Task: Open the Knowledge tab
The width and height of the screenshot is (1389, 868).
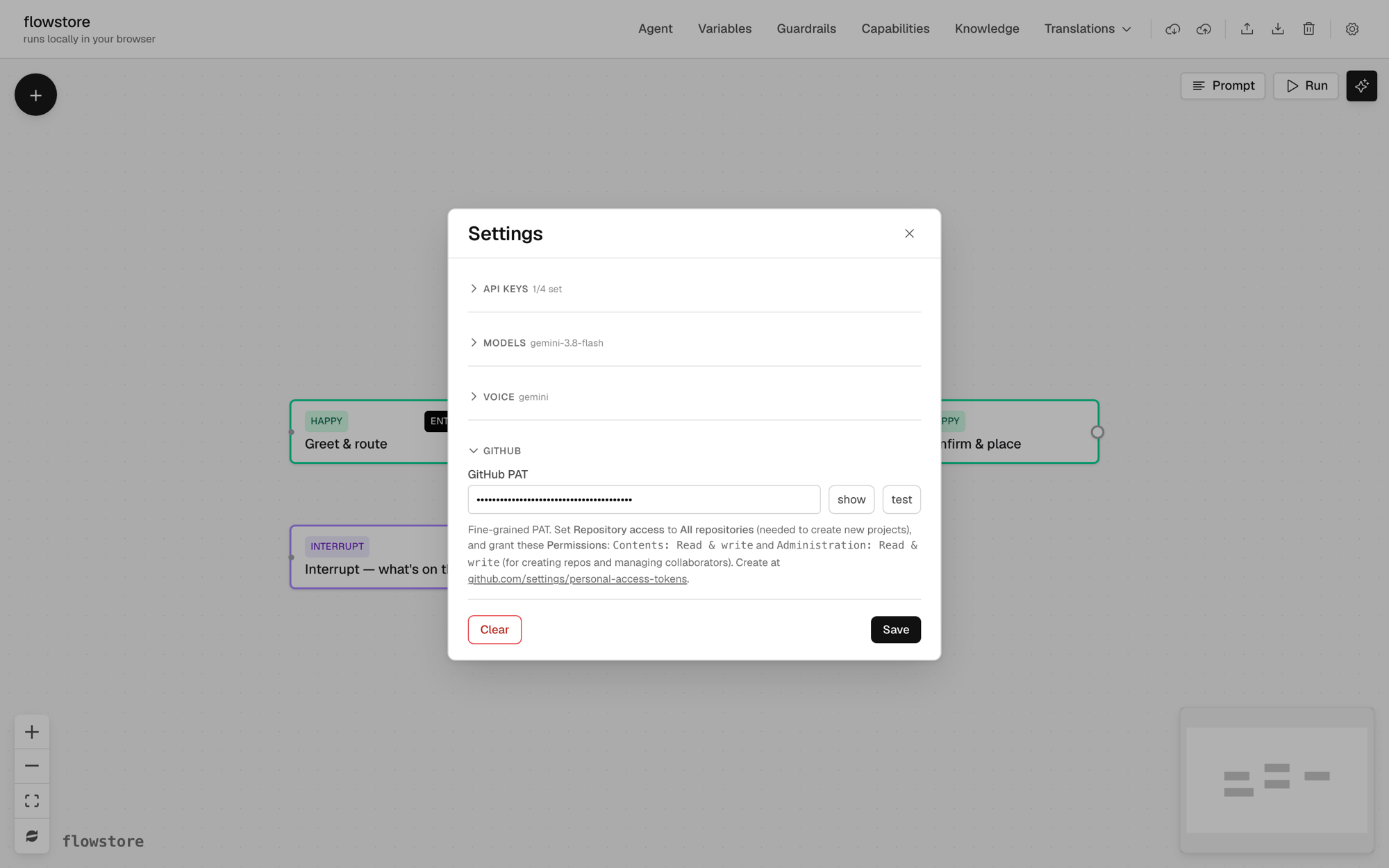Action: coord(987,29)
